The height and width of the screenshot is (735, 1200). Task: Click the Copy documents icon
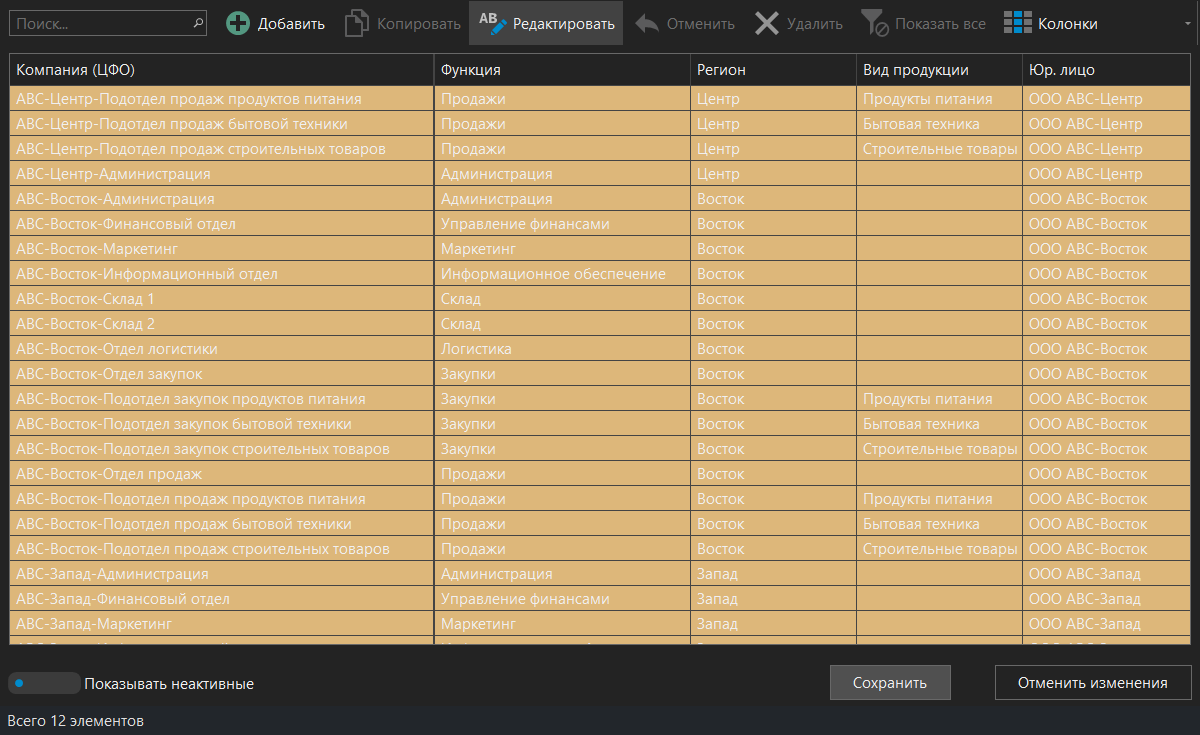357,24
